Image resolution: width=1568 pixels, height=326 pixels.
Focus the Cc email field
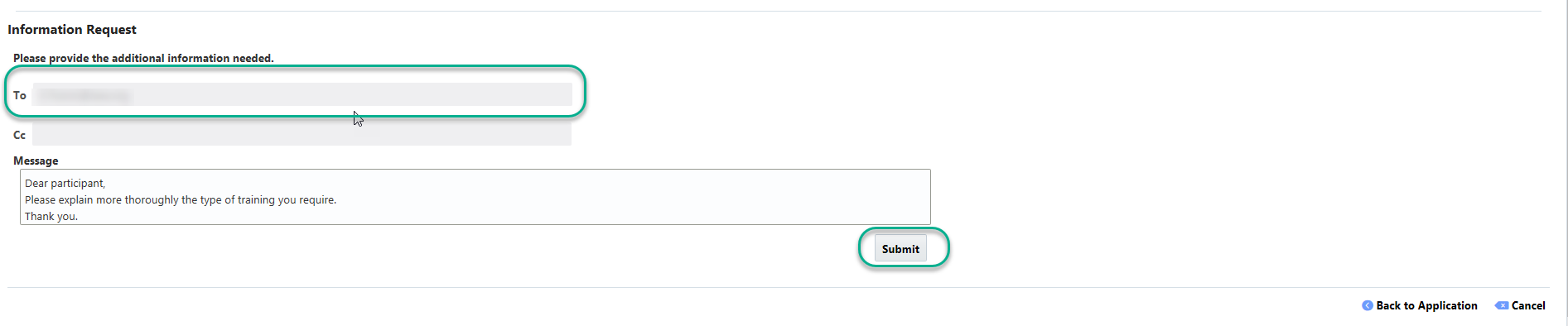pyautogui.click(x=302, y=134)
